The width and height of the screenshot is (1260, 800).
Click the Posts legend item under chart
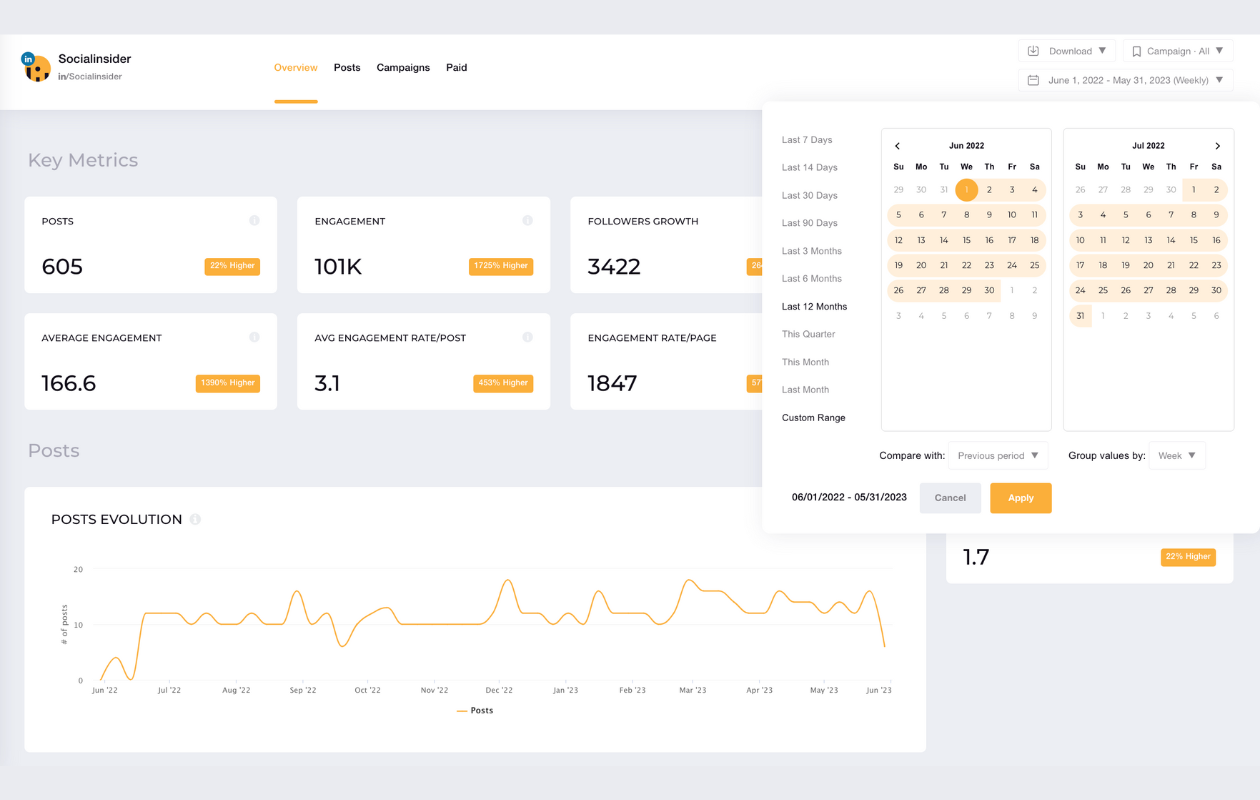(475, 711)
